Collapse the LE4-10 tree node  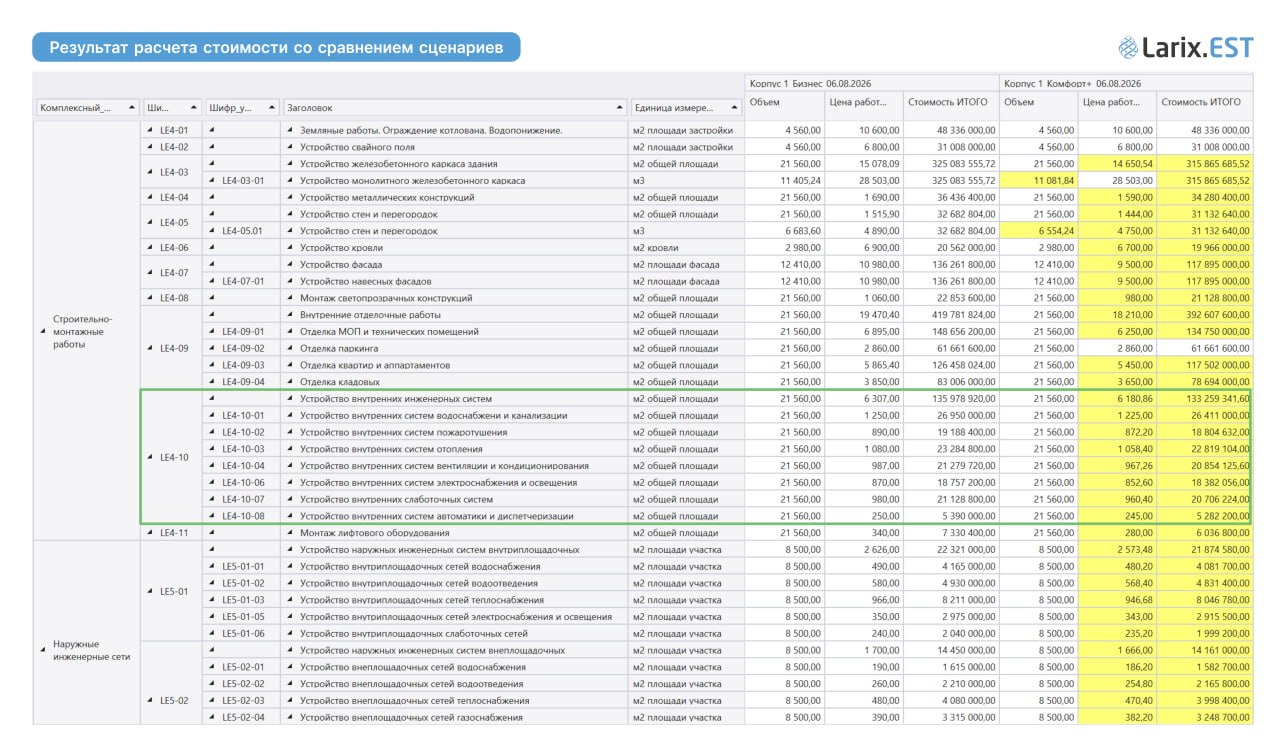point(151,458)
